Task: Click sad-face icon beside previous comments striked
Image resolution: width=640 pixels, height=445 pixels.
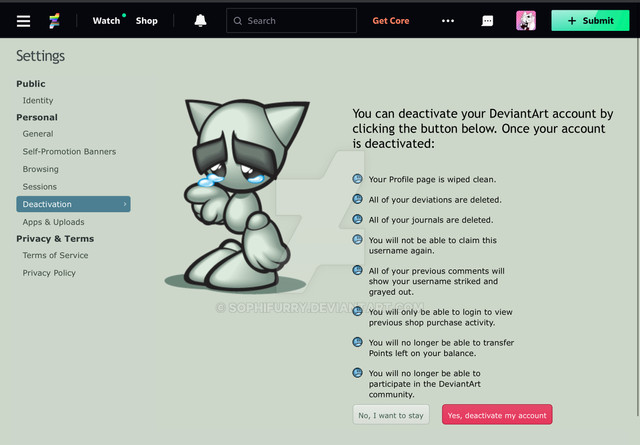Action: click(358, 270)
